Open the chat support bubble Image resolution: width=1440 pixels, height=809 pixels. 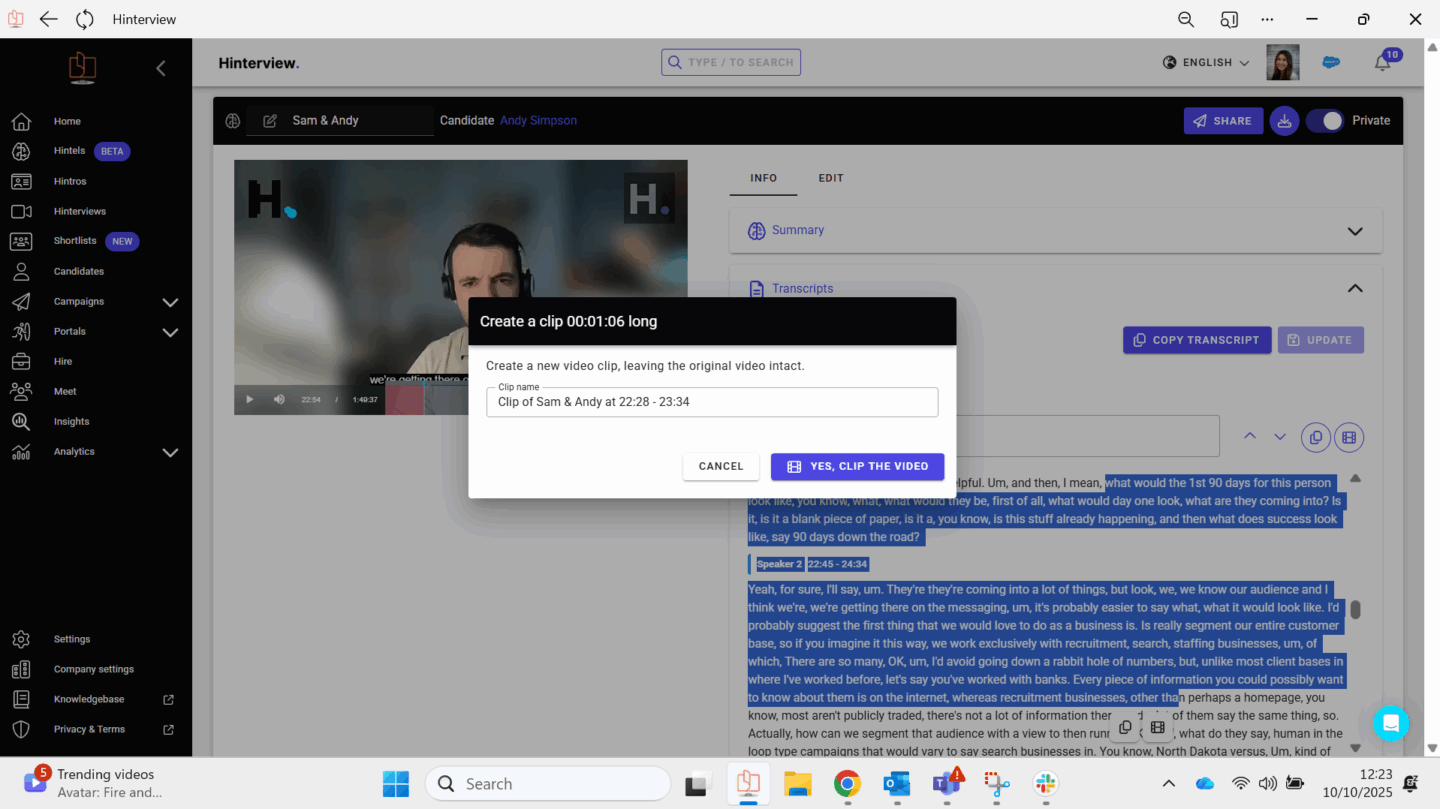[x=1390, y=723]
